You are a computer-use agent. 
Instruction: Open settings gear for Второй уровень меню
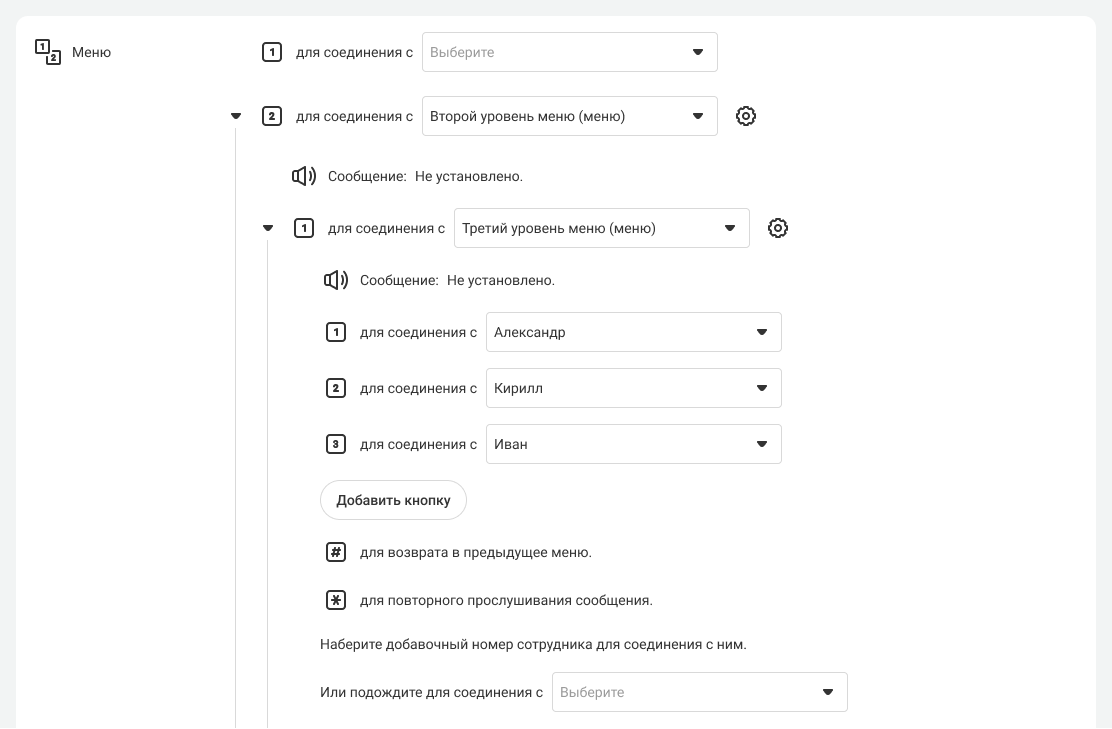746,116
